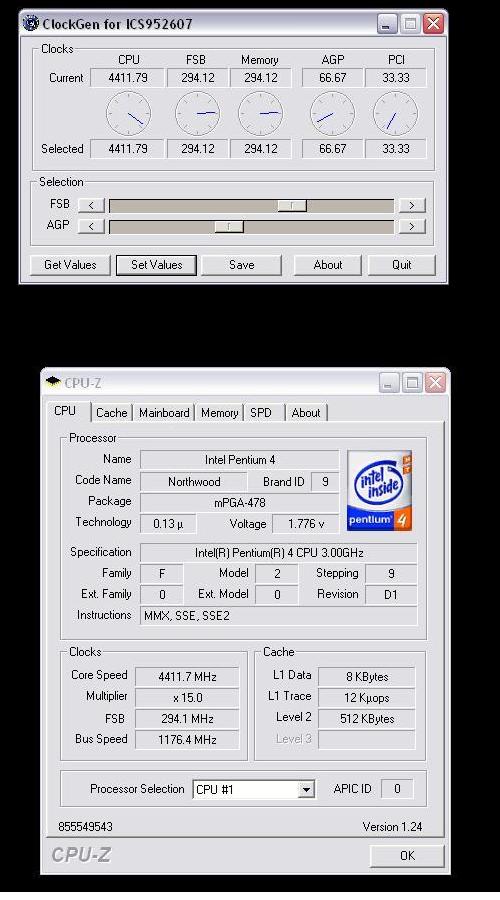Viewport: 500px width, 900px height.
Task: Switch to the Cache tab
Action: point(111,413)
